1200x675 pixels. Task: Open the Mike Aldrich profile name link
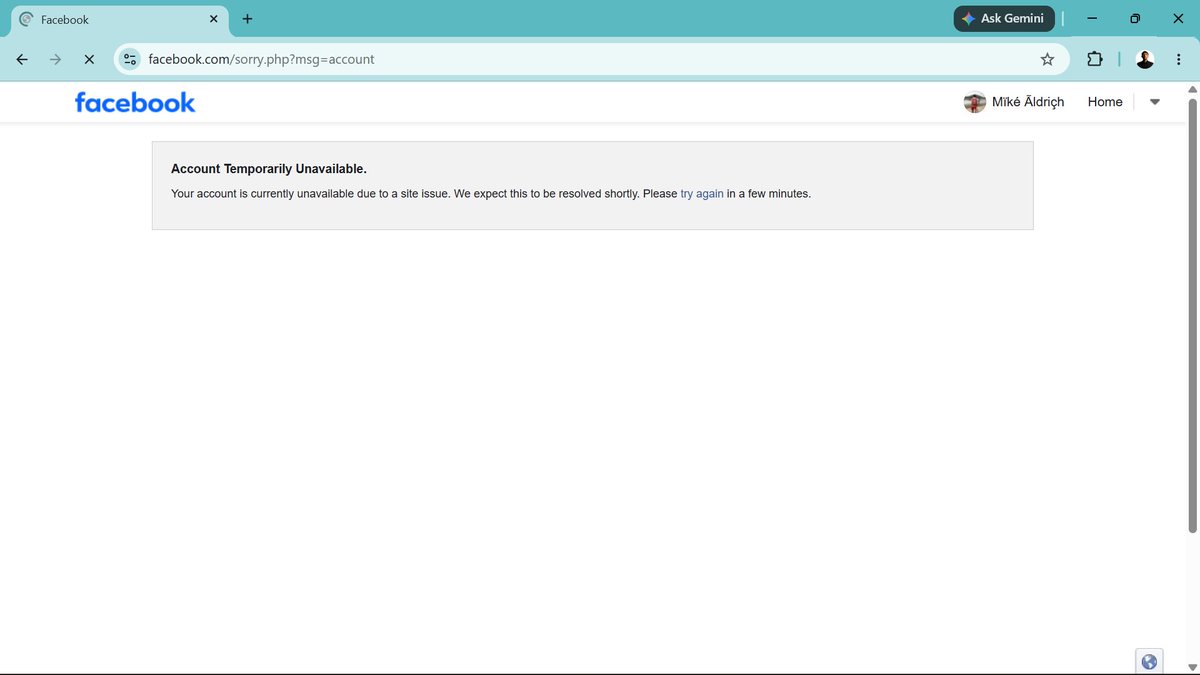point(1028,102)
